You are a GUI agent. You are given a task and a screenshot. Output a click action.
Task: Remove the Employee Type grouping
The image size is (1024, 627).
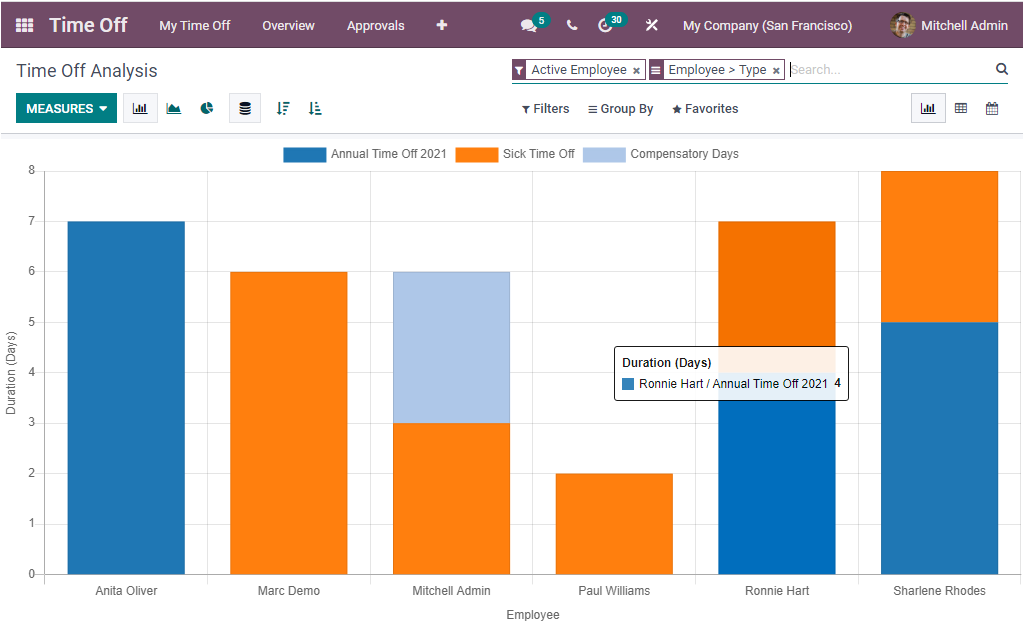point(777,70)
